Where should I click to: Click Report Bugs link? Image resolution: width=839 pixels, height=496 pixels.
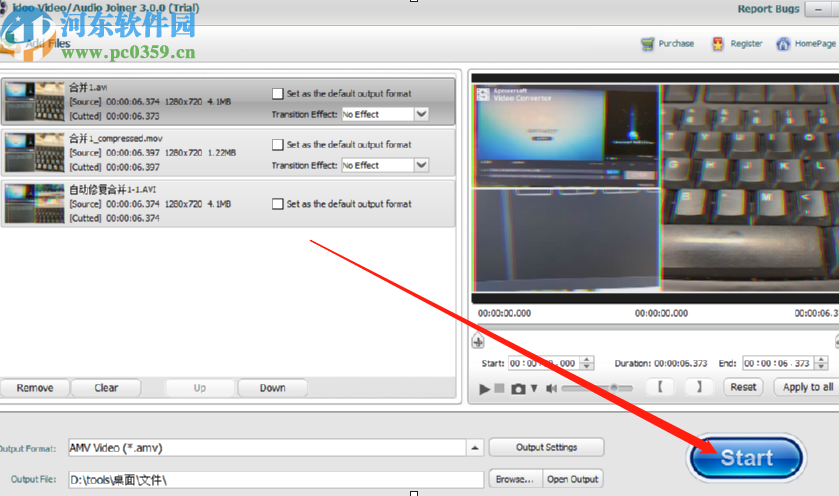(x=768, y=9)
